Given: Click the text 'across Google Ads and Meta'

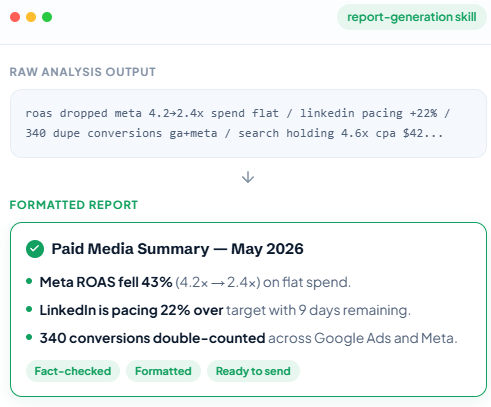Looking at the screenshot, I should coord(361,338).
